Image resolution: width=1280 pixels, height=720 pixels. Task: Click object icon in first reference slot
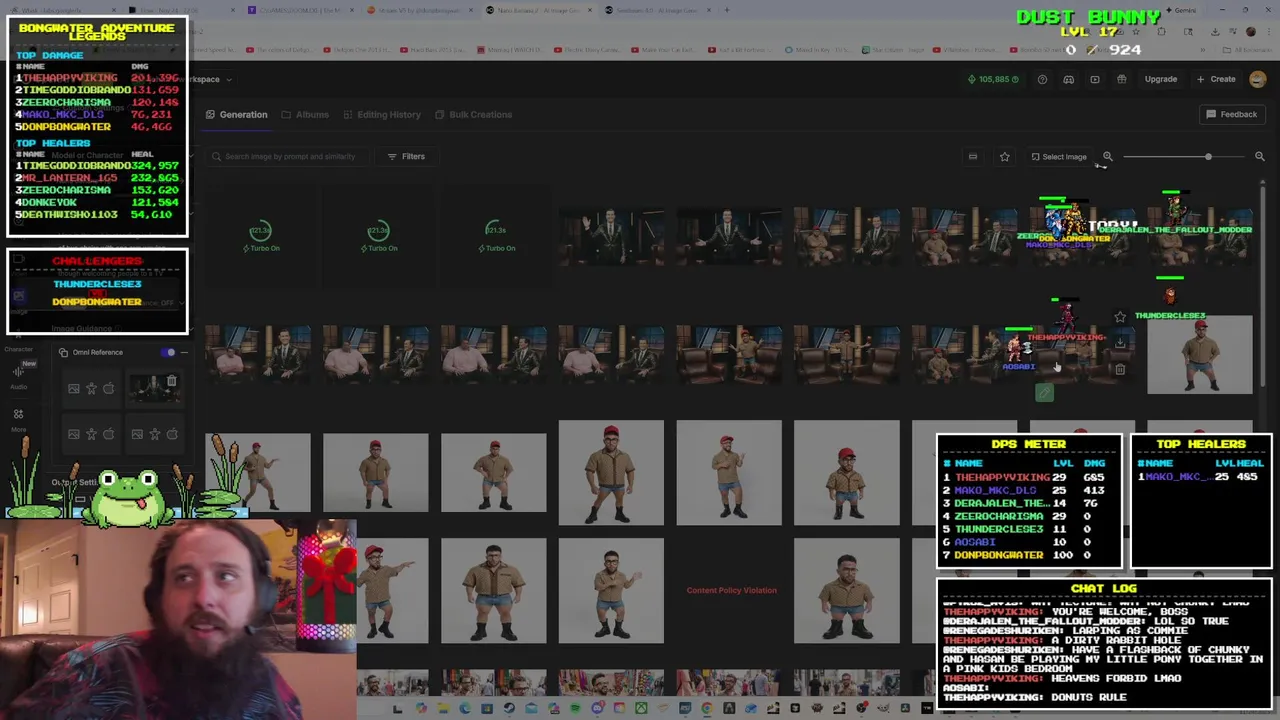click(x=109, y=388)
